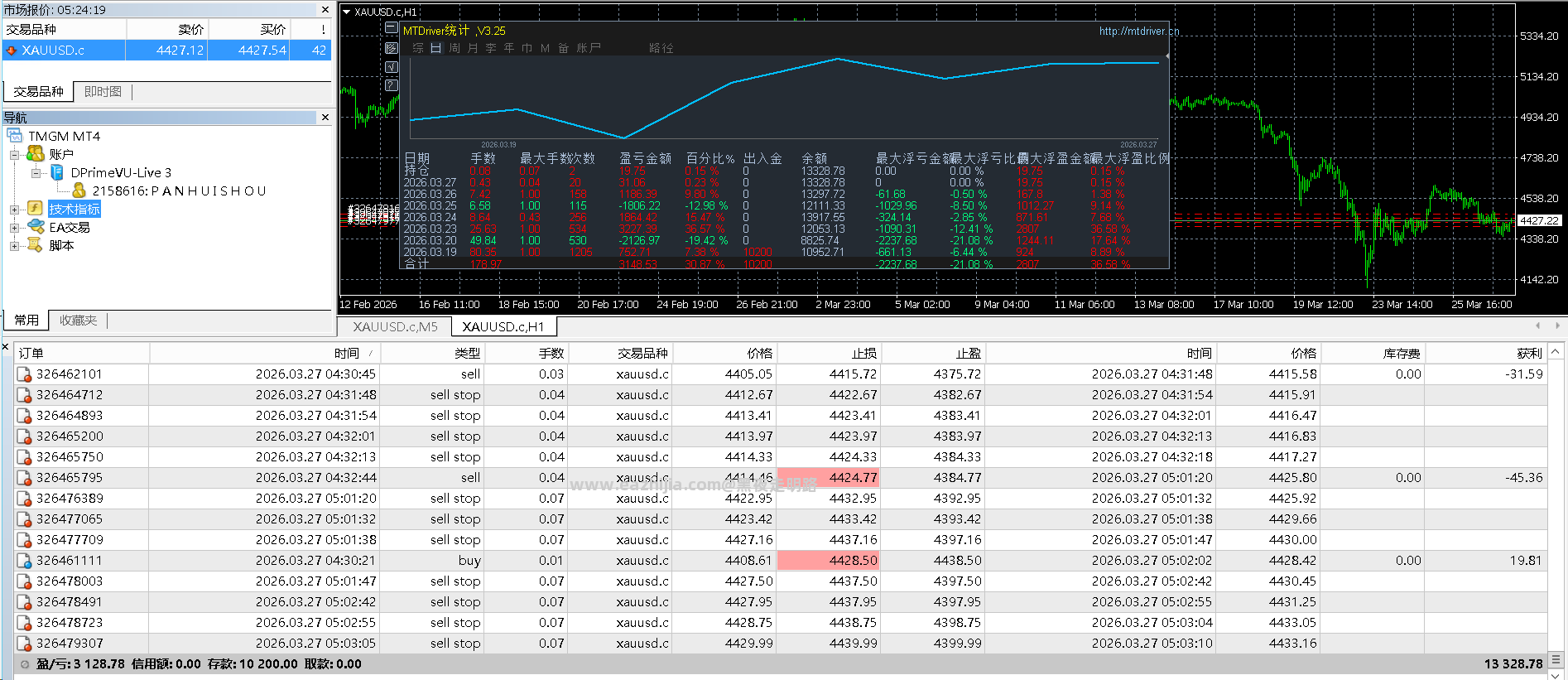Click the TMGM MT4 root icon

coord(15,136)
